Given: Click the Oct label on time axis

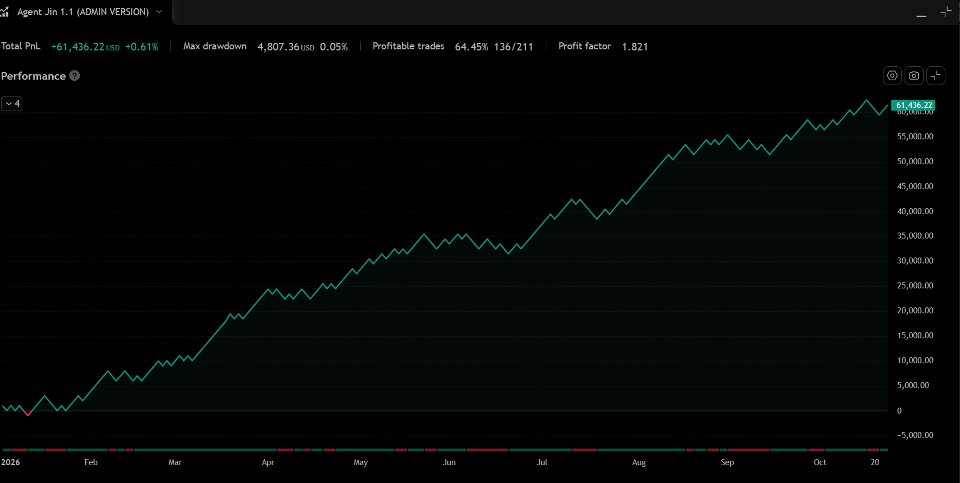Looking at the screenshot, I should [x=819, y=463].
